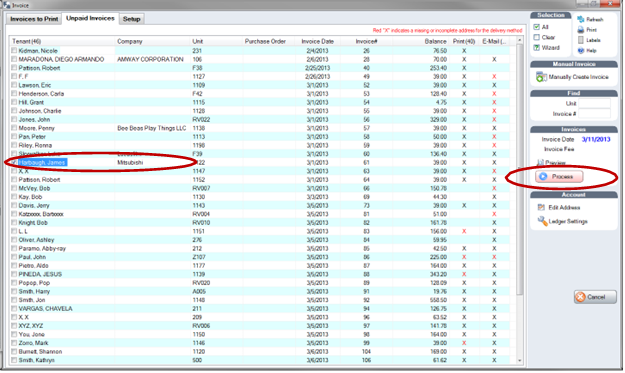625x373 pixels.
Task: Click the vertical scrollbar thumb of the list
Action: [519, 169]
